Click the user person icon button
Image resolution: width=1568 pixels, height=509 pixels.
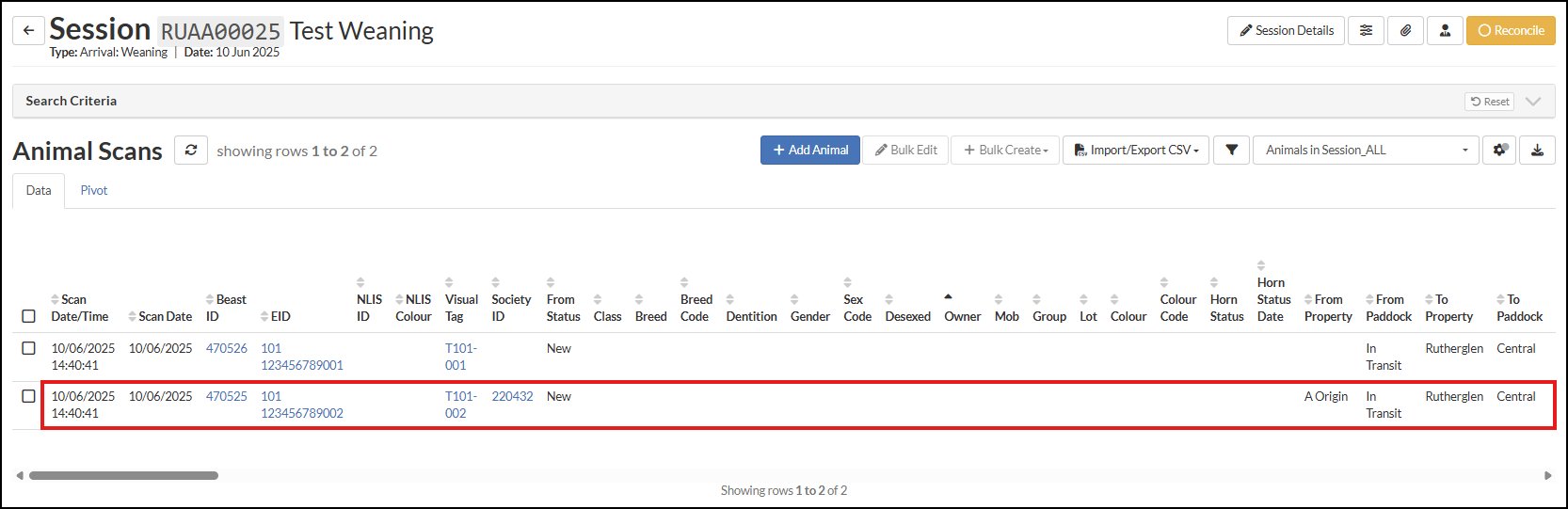(1445, 30)
